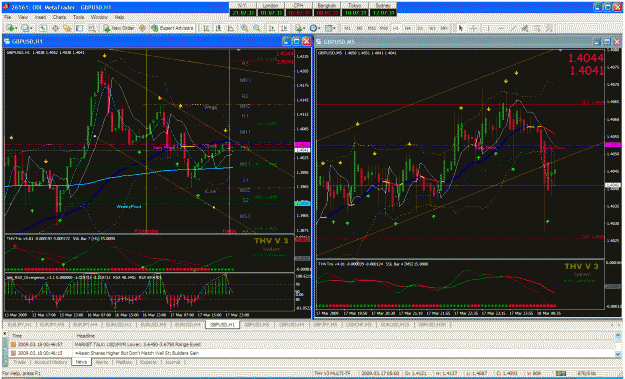The width and height of the screenshot is (625, 379).
Task: Select the H1 timeframe button
Action: [x=396, y=28]
